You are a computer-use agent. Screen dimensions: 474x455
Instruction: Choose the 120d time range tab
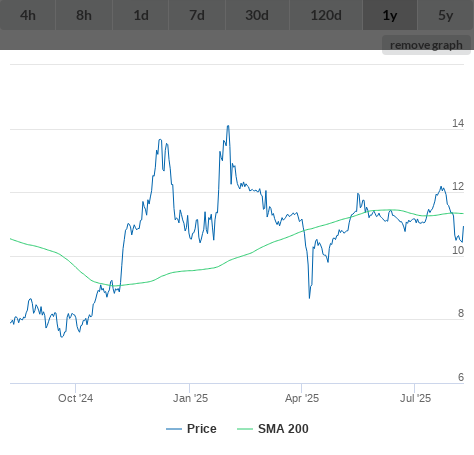pos(326,15)
